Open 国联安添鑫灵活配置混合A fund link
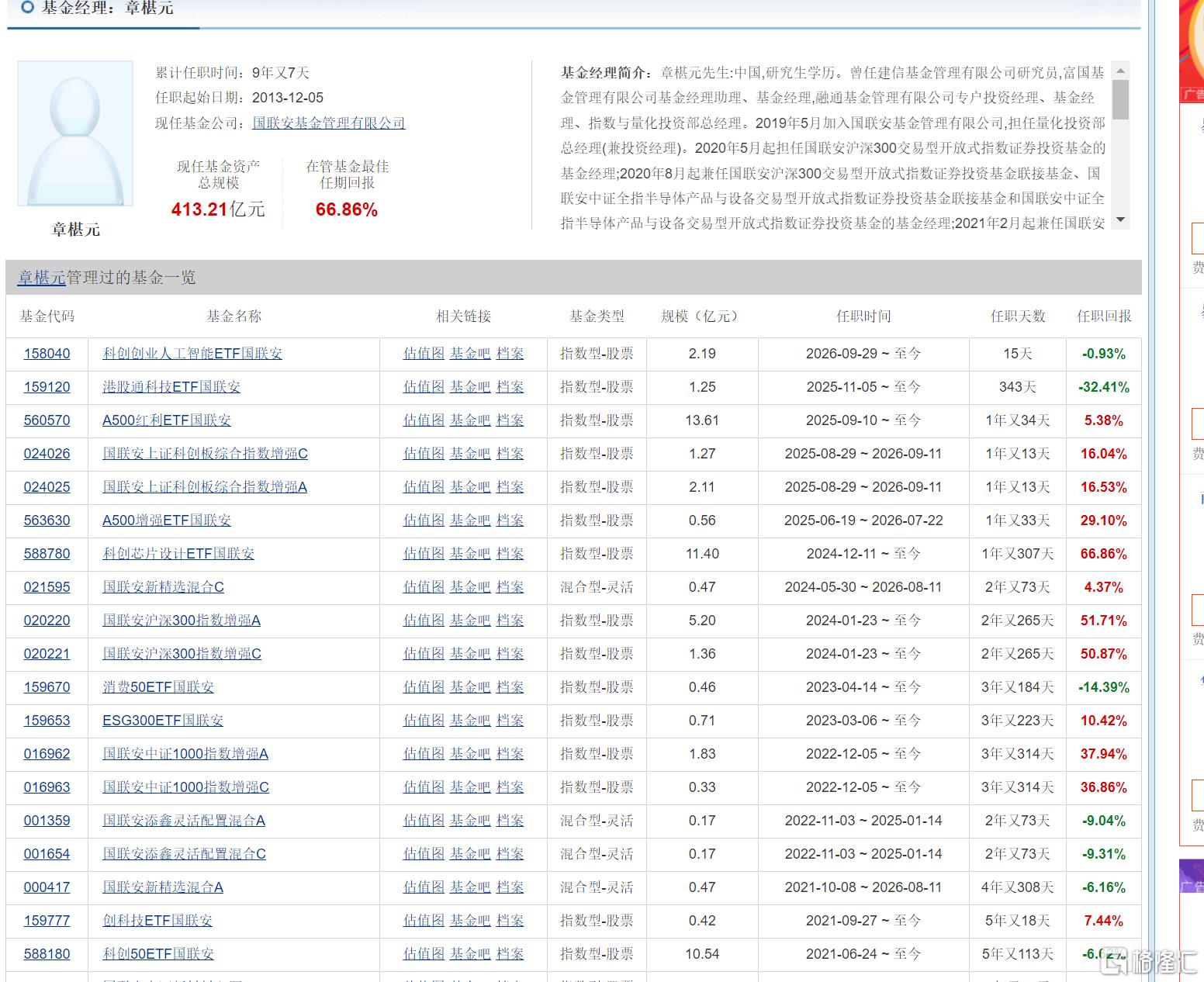 coord(184,821)
